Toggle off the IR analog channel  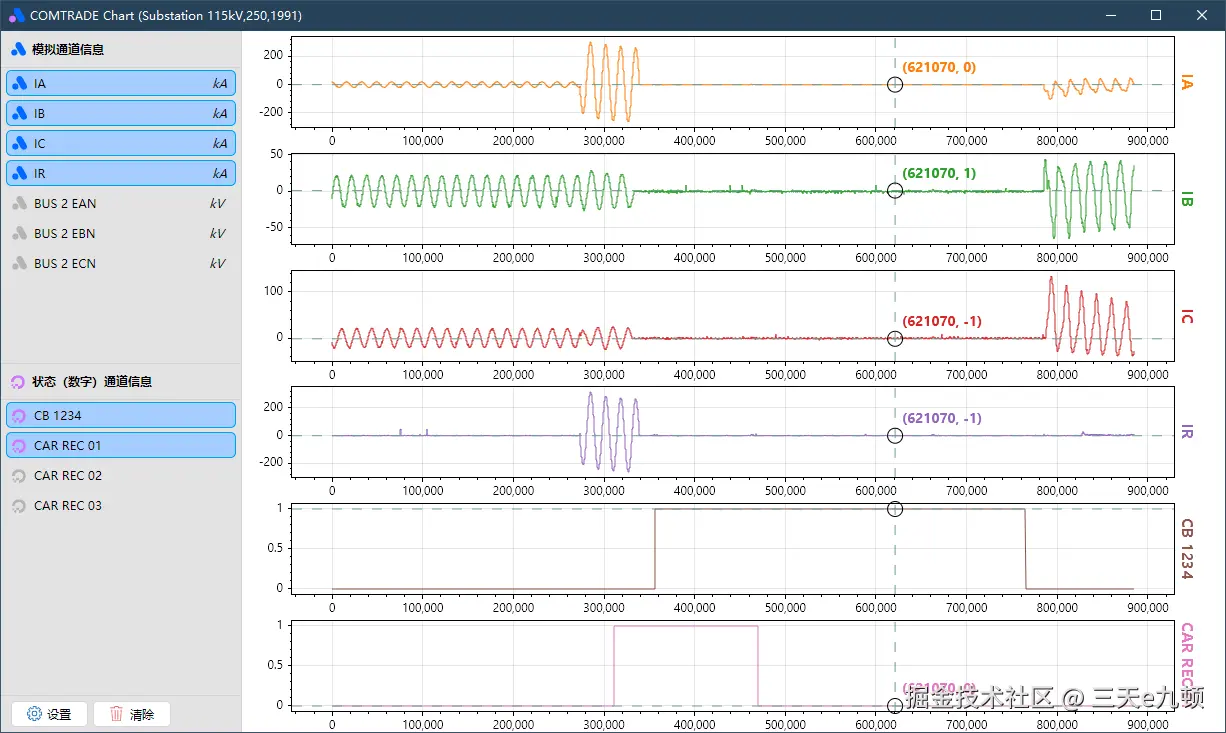(x=121, y=174)
